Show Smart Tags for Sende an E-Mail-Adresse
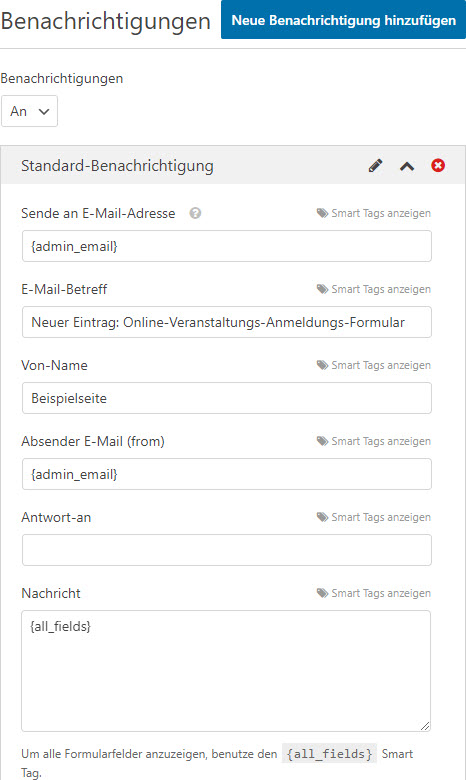The height and width of the screenshot is (780, 466). [x=373, y=213]
